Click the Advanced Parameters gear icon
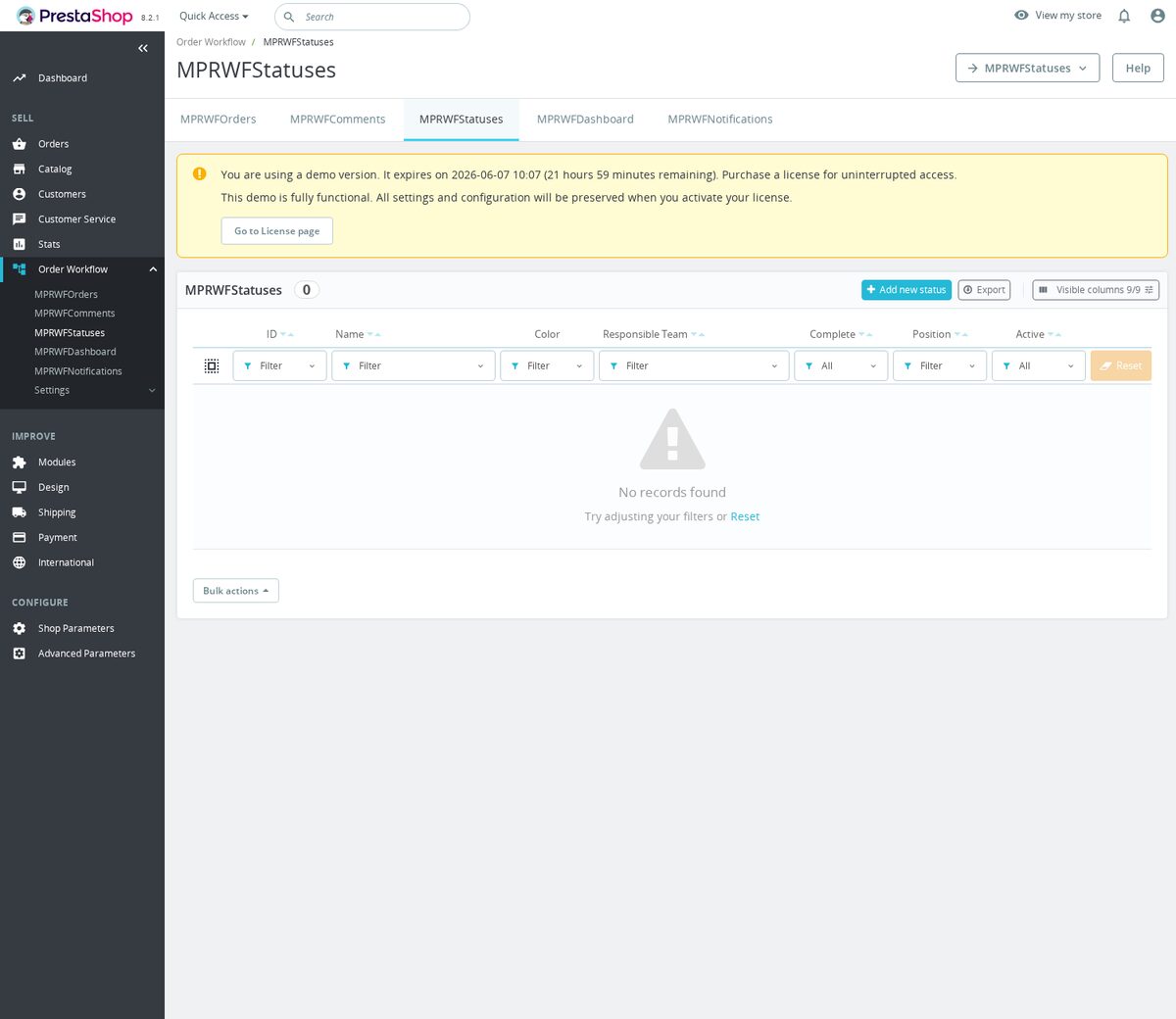The image size is (1176, 1019). tap(19, 654)
